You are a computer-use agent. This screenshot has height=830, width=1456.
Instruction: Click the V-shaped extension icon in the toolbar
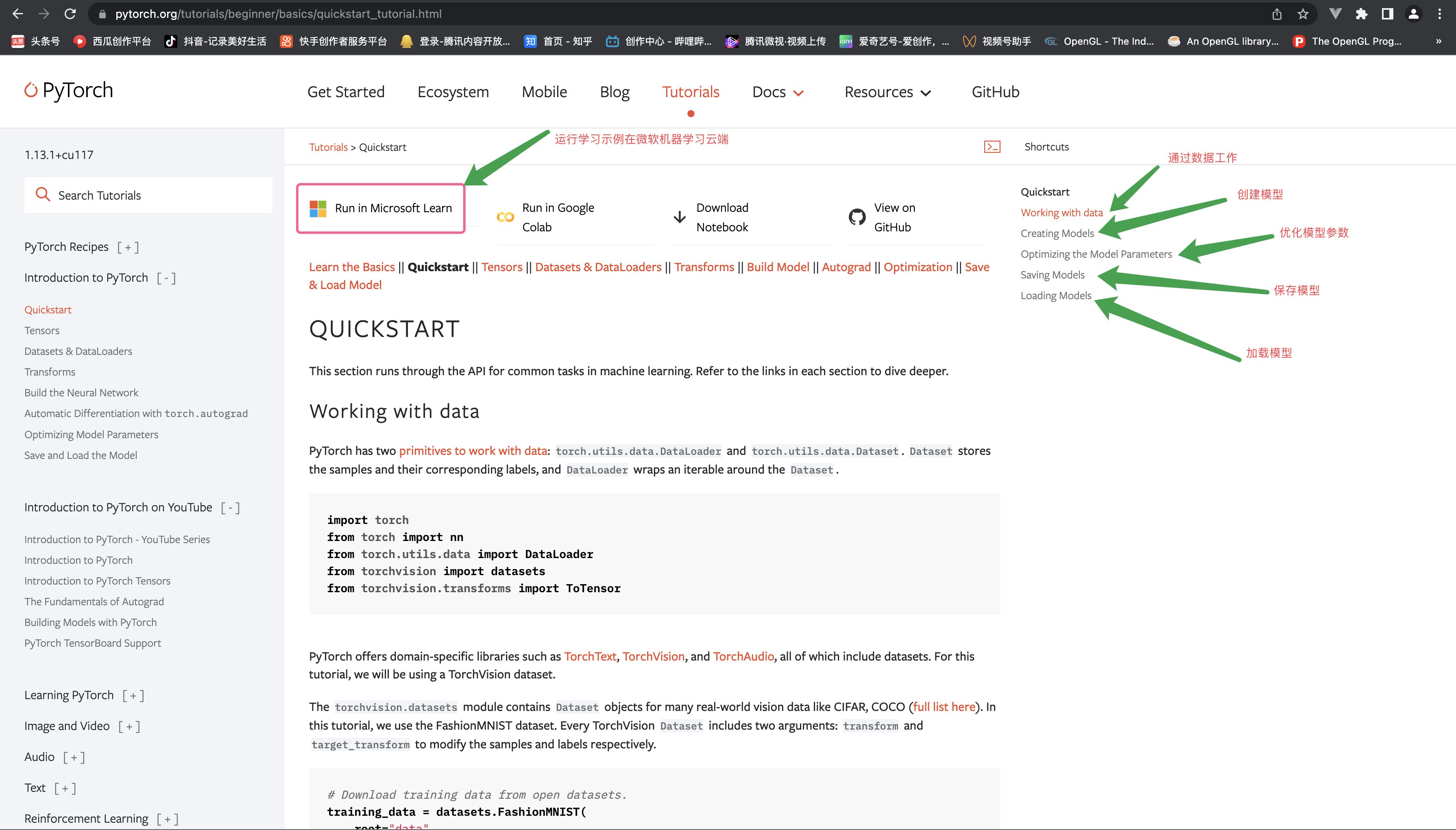point(1335,14)
